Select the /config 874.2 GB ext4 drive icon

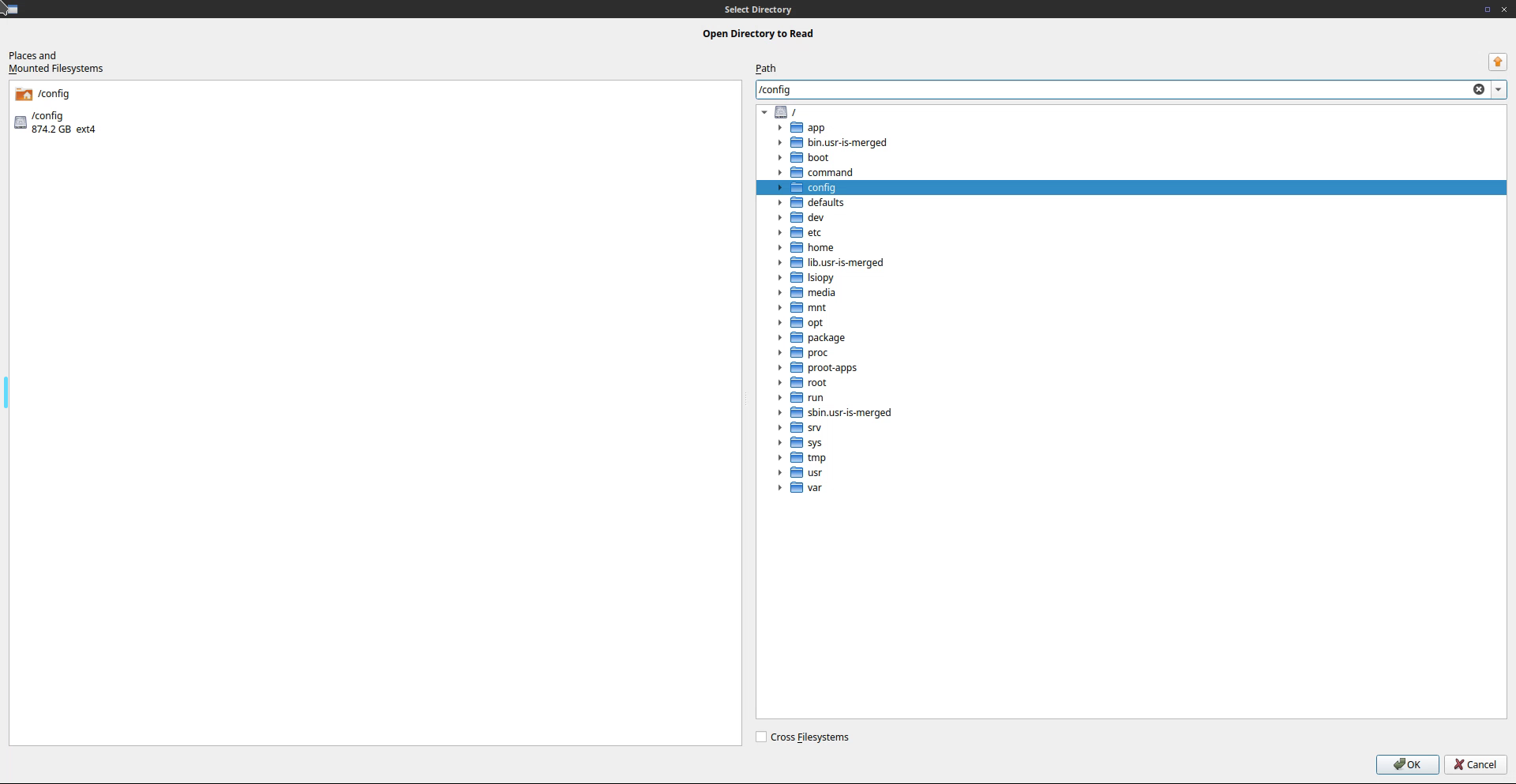click(x=21, y=122)
